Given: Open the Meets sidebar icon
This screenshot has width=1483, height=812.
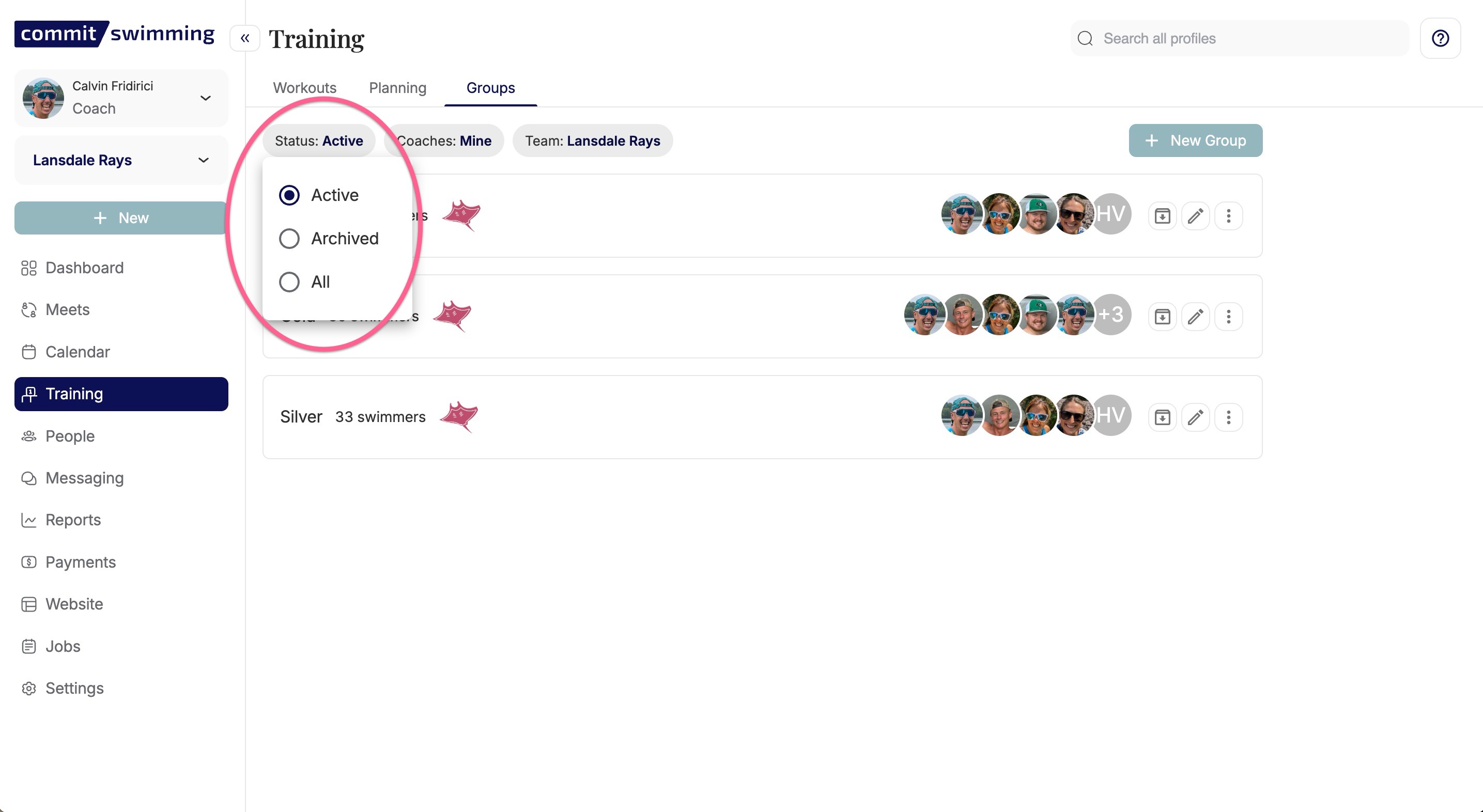Looking at the screenshot, I should tap(29, 309).
